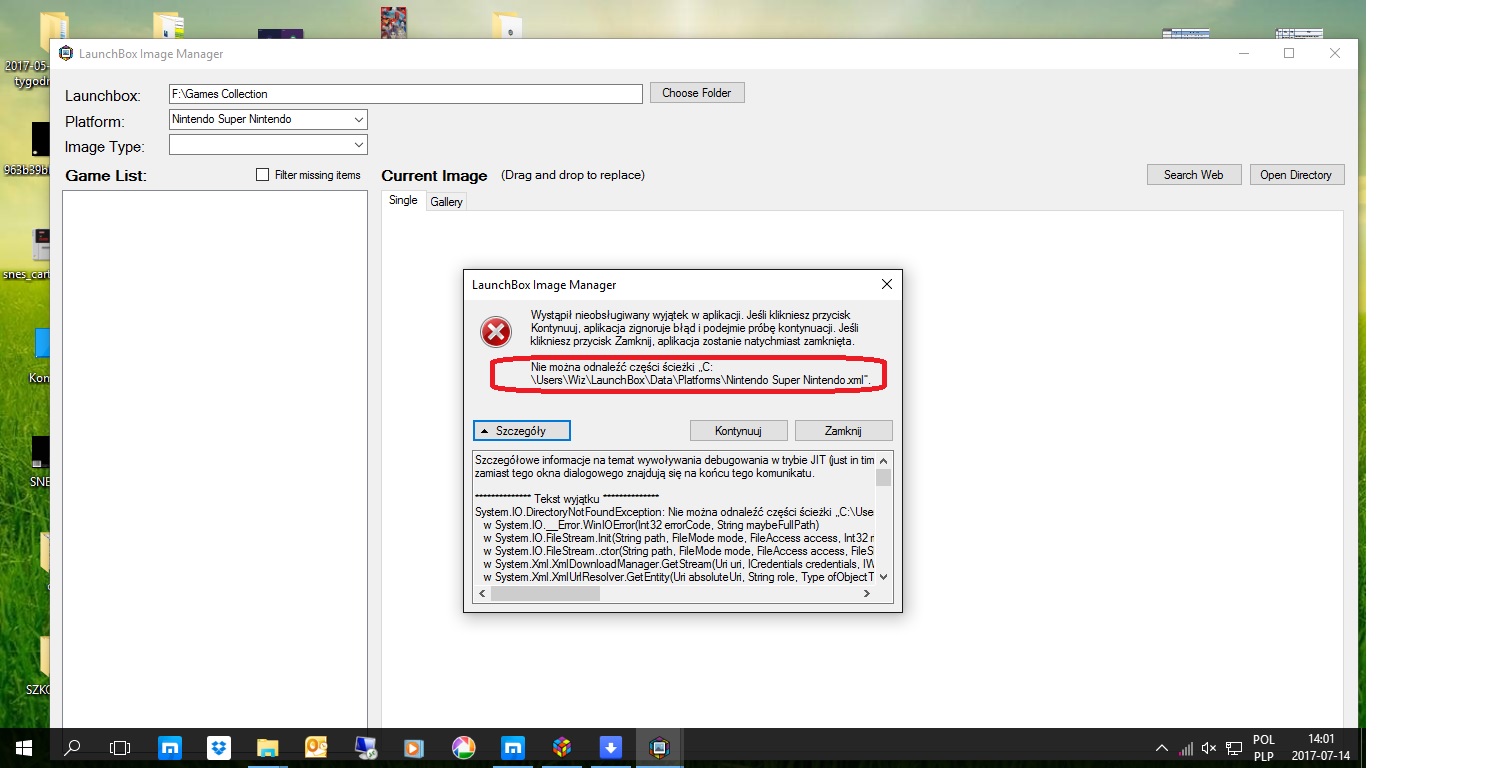Click the System.IO.FileStream.Init stack line

click(679, 538)
